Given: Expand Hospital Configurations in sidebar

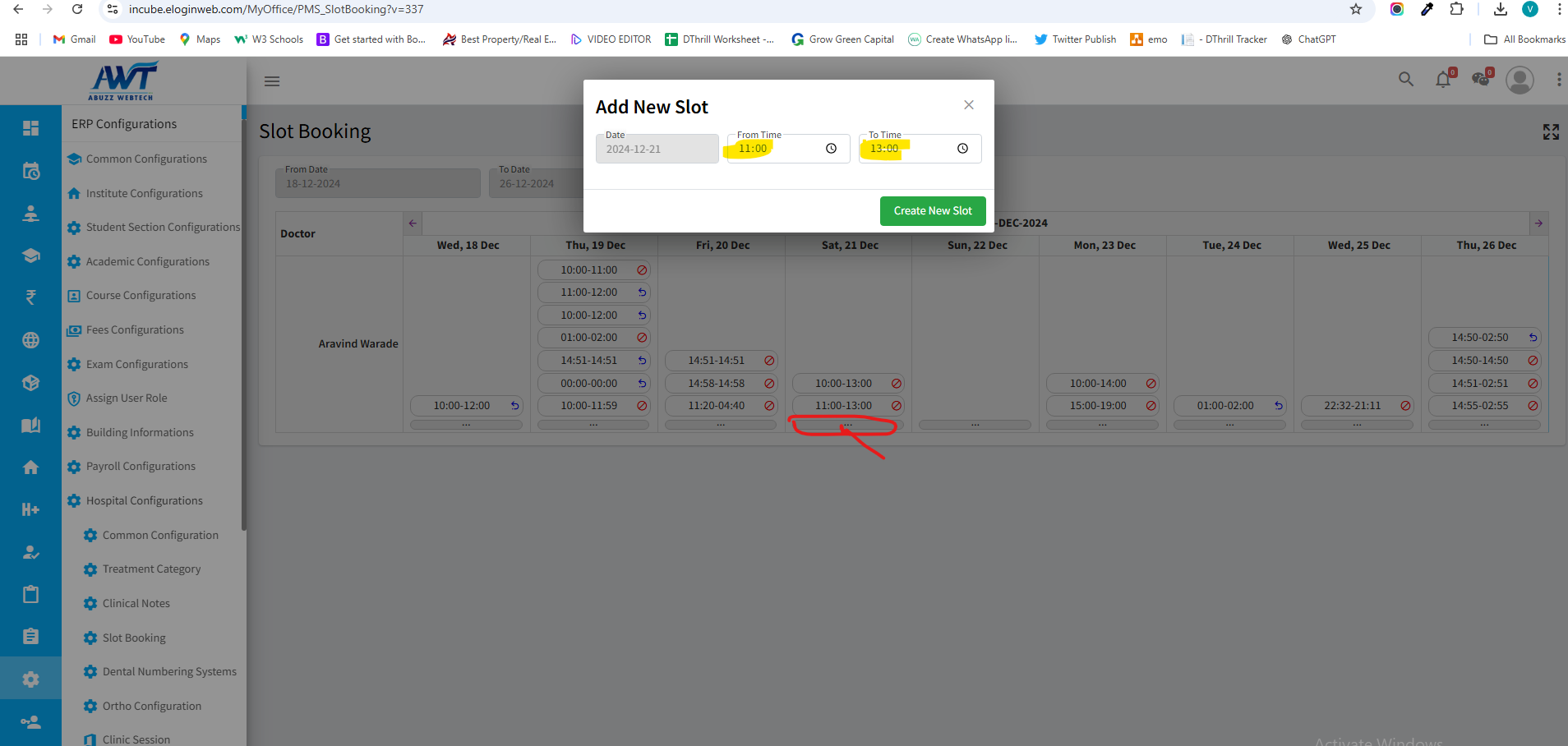Looking at the screenshot, I should tap(145, 500).
